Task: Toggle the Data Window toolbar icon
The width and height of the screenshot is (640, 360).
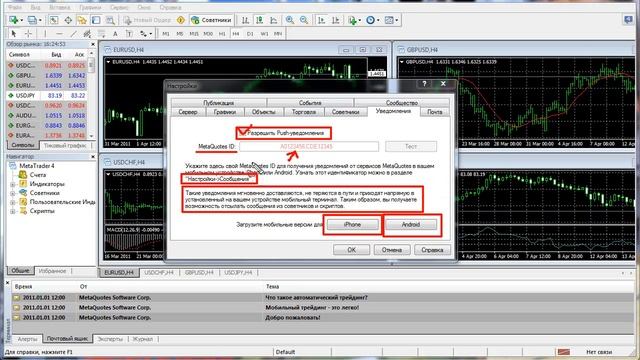Action: (x=68, y=20)
